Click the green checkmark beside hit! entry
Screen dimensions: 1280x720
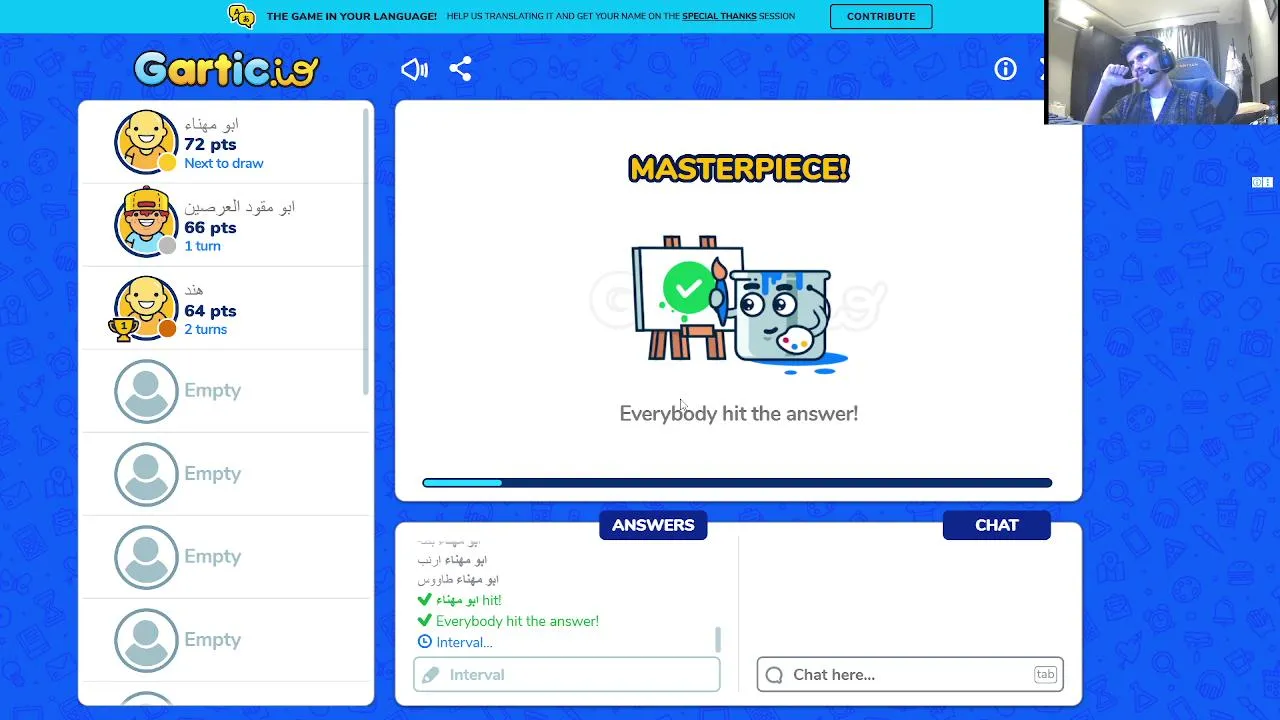pos(424,600)
